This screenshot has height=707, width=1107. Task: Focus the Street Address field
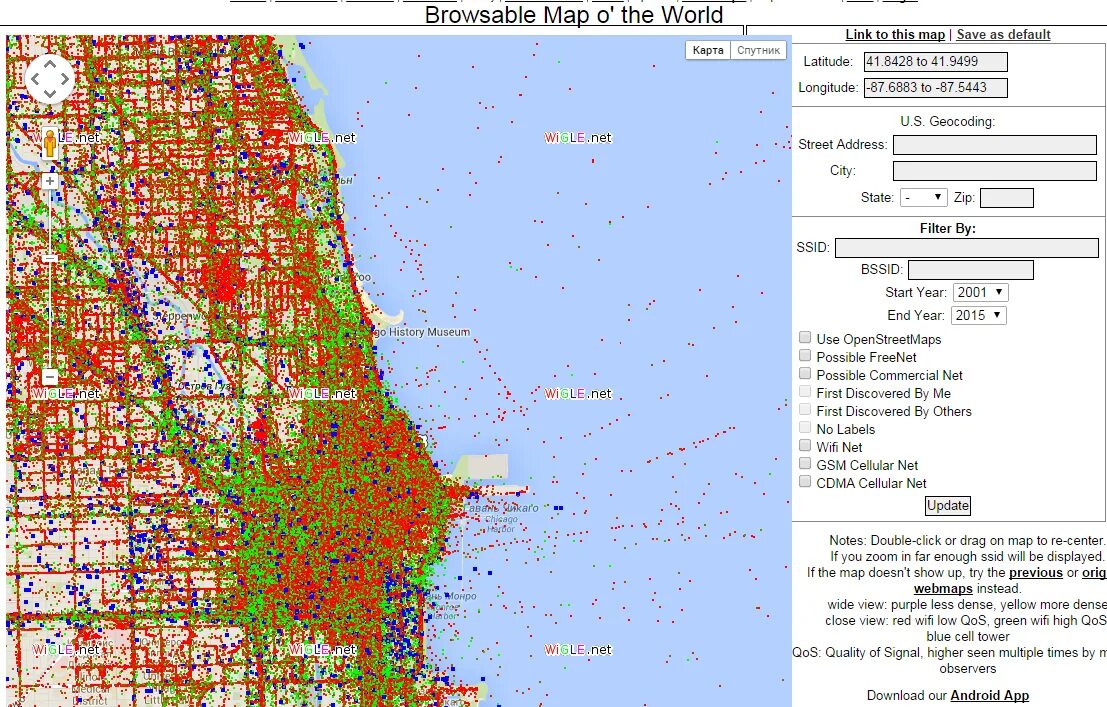pyautogui.click(x=994, y=145)
